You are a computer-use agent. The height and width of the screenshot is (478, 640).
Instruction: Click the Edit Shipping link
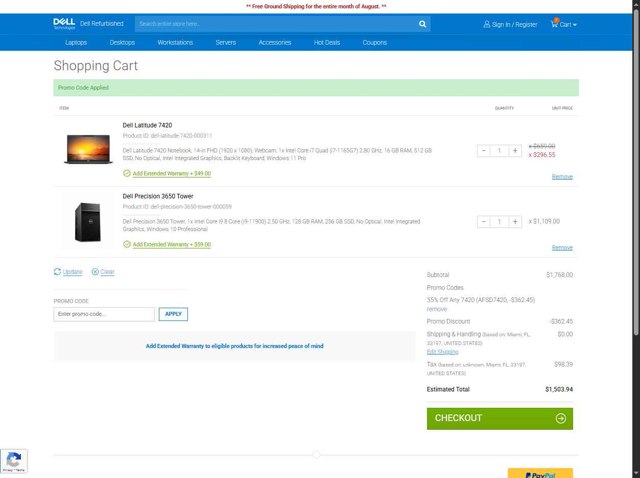coord(442,352)
